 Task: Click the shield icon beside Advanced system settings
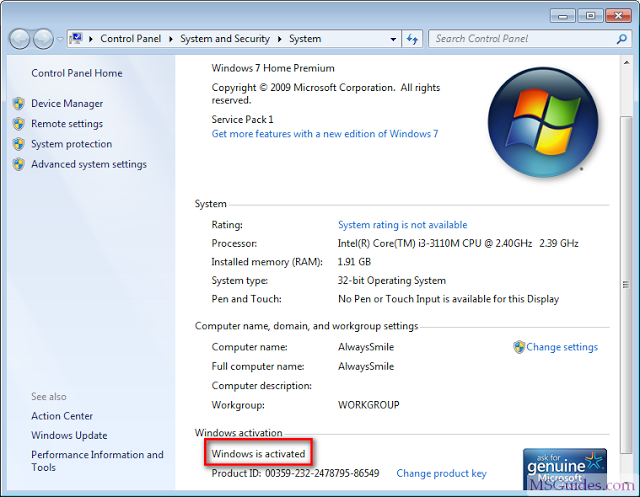pos(18,164)
